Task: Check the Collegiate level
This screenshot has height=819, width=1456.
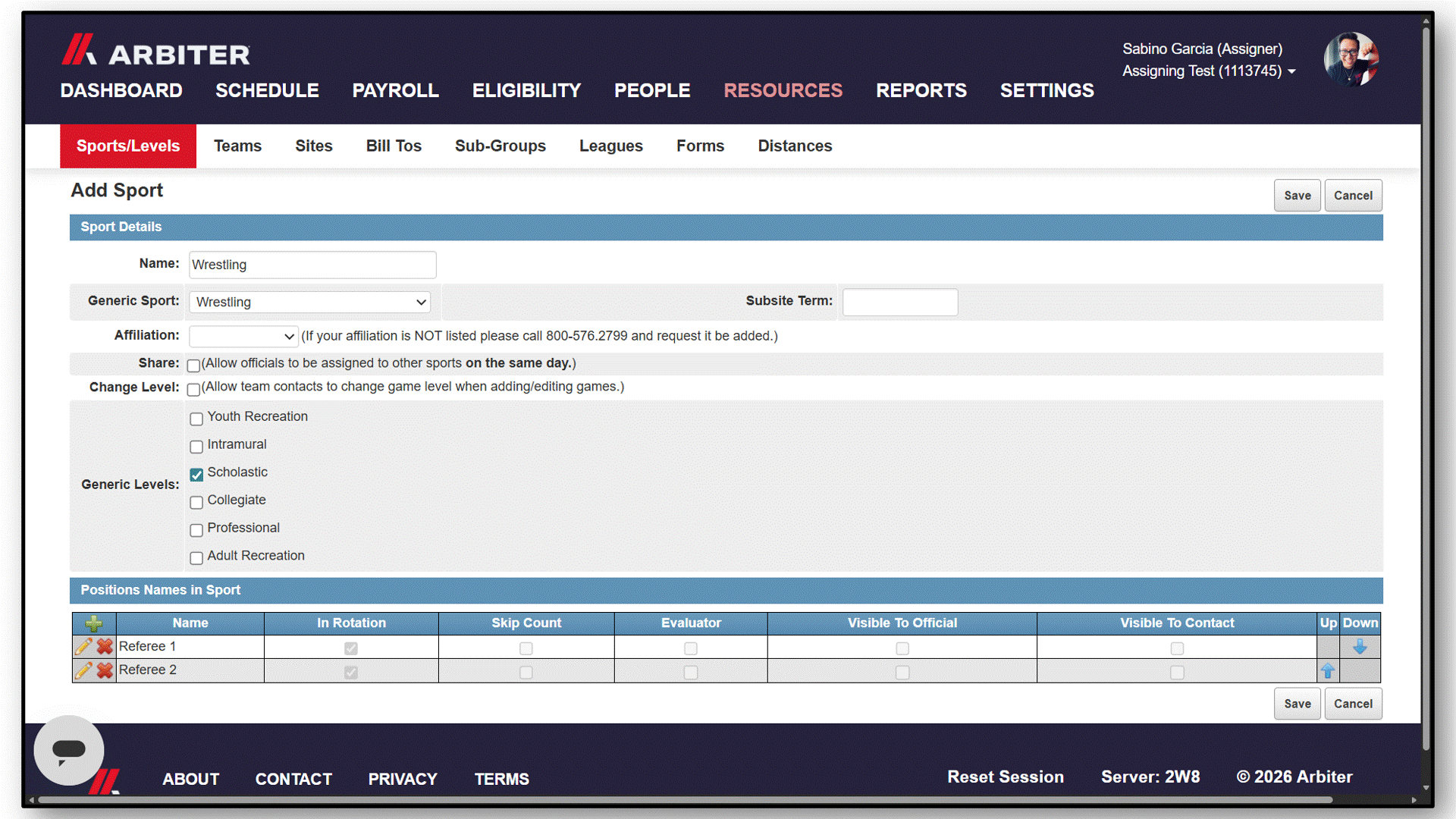Action: [x=196, y=502]
